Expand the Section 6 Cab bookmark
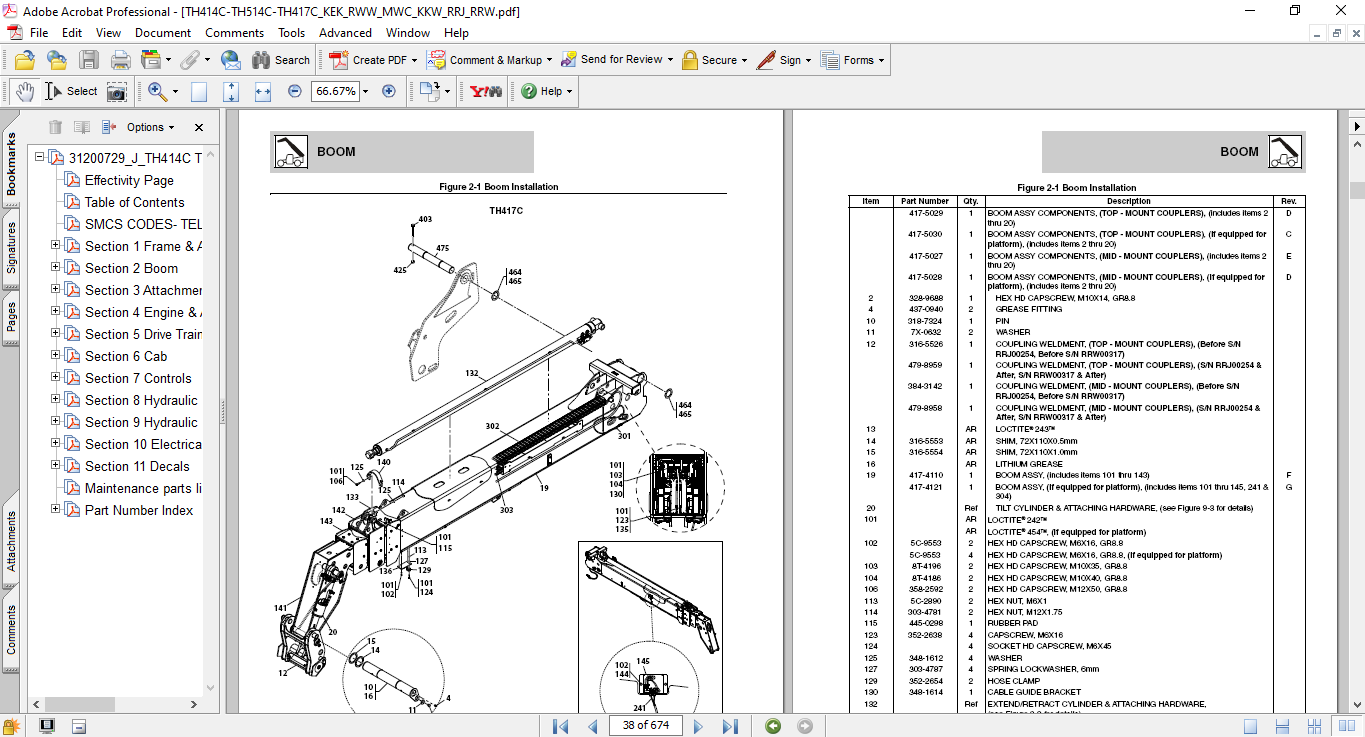The width and height of the screenshot is (1365, 737). point(56,356)
